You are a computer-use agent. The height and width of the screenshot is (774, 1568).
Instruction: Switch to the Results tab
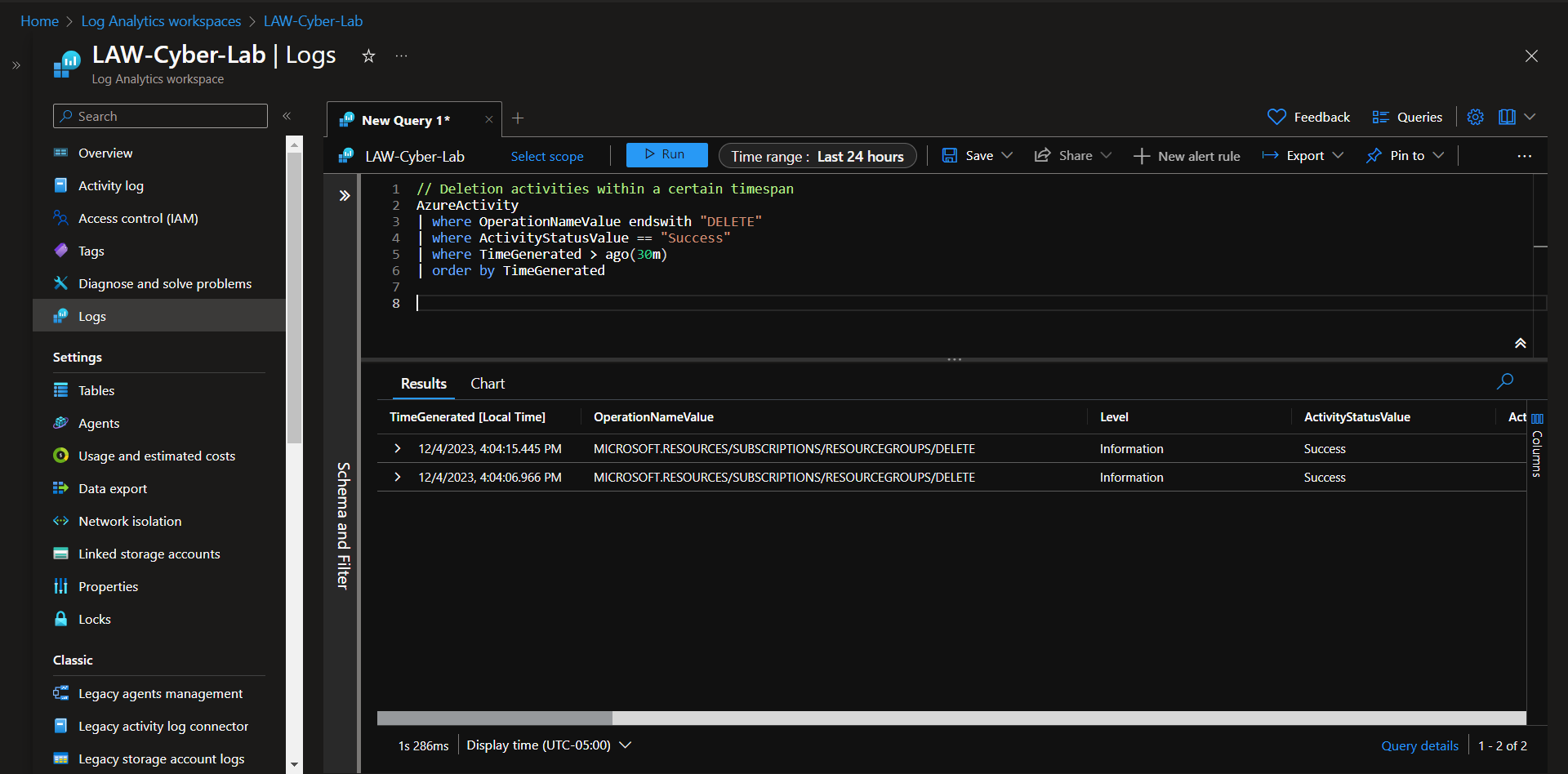point(423,383)
